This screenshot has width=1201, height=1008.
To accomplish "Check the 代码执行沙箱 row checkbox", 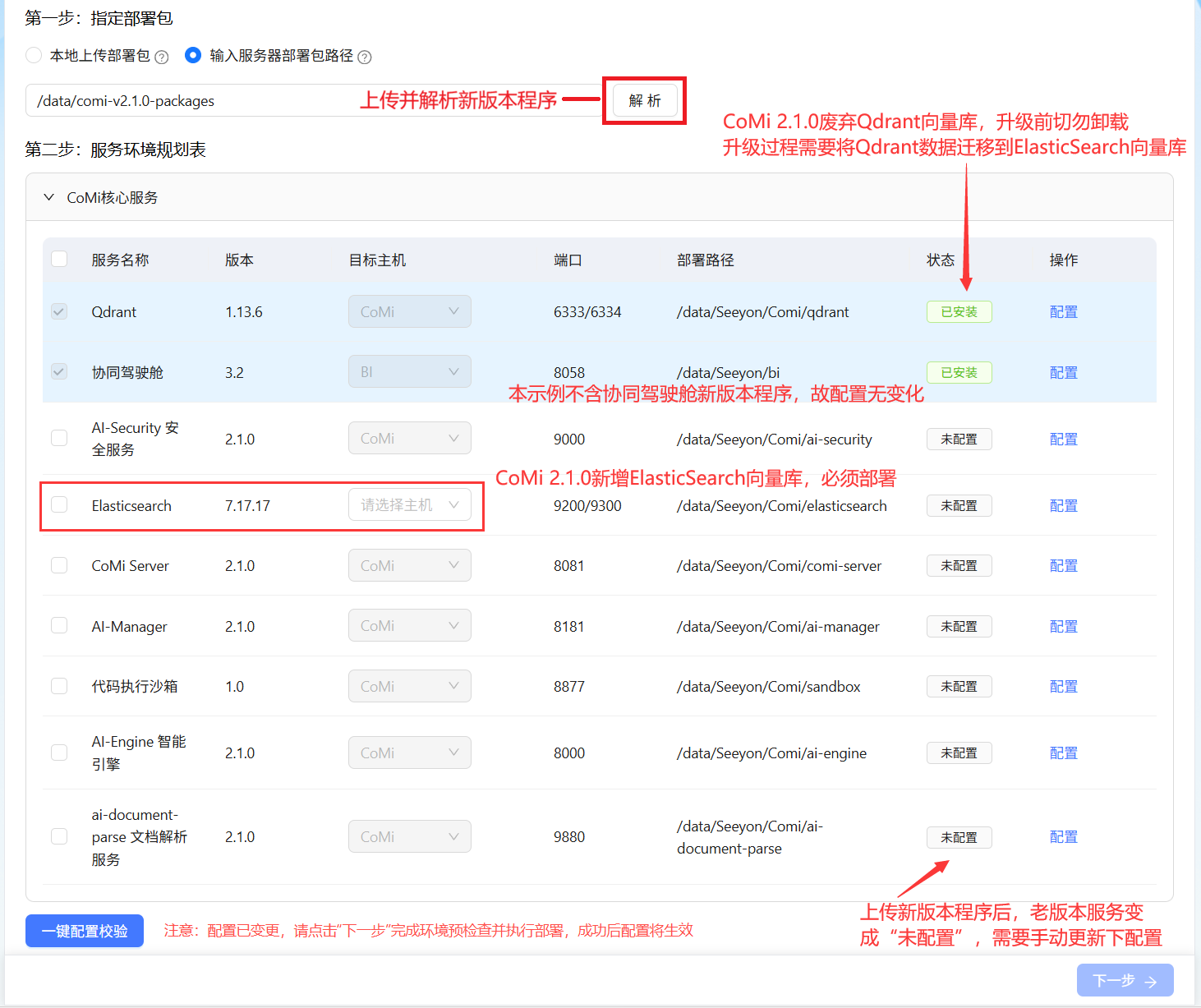I will (59, 686).
